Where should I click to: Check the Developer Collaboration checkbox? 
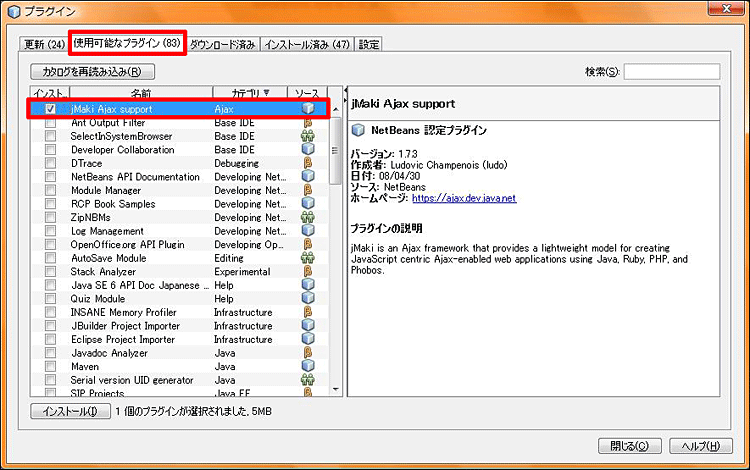(50, 150)
